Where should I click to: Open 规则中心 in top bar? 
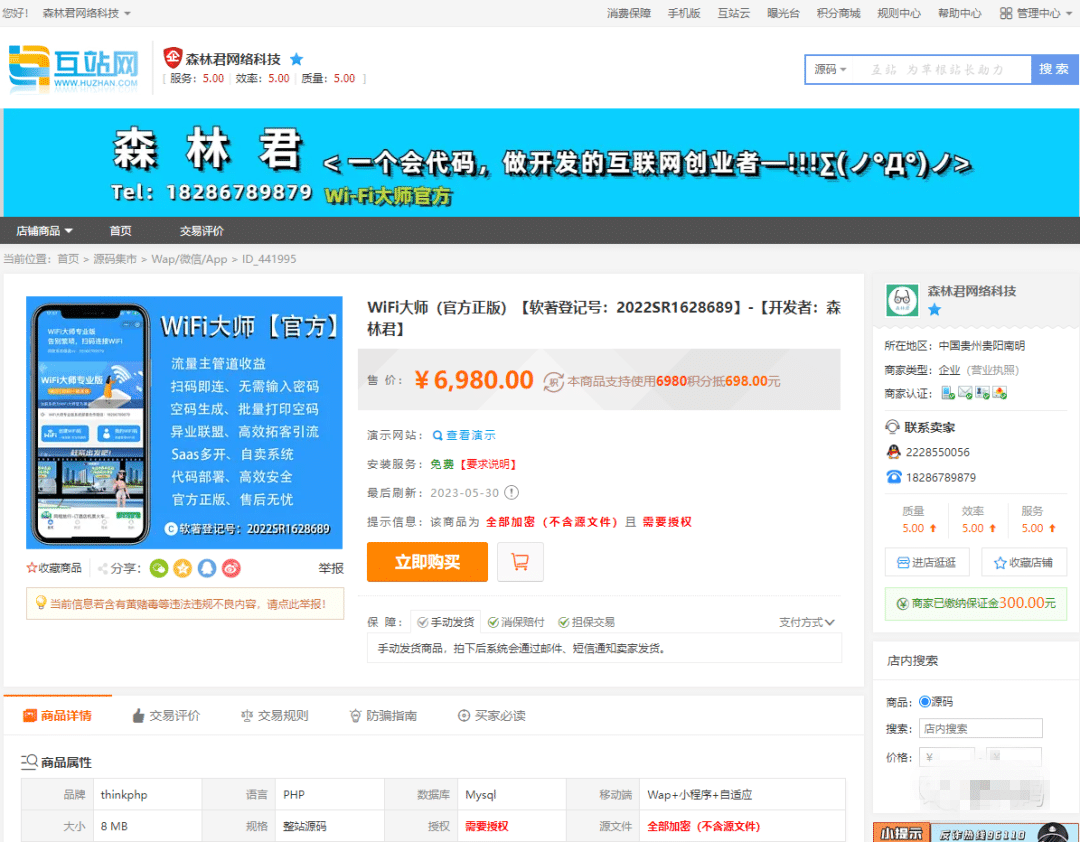(x=899, y=13)
